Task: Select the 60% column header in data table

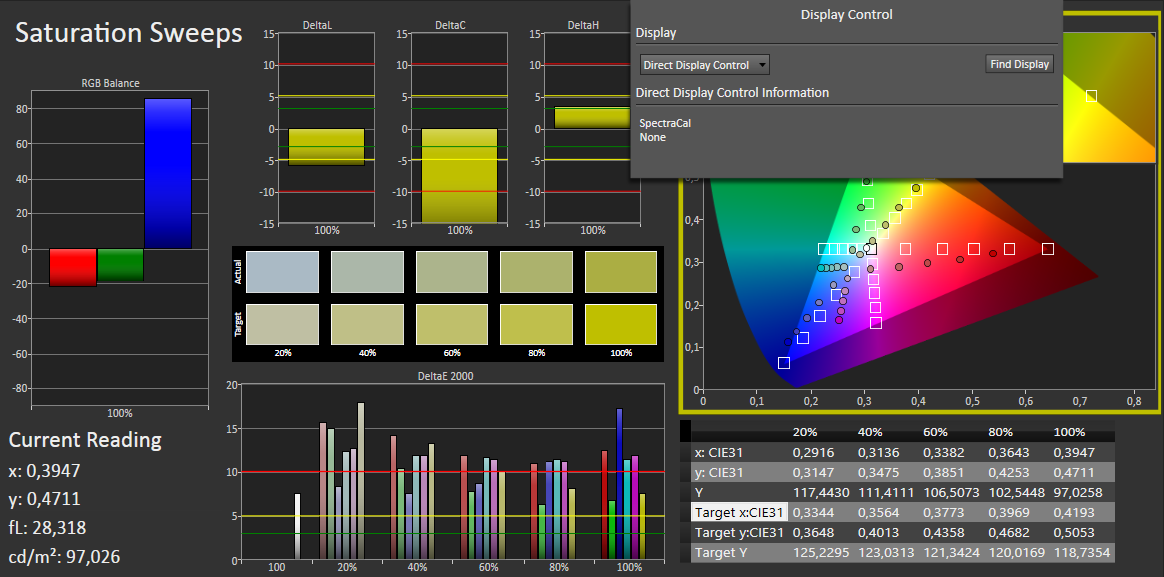Action: [x=937, y=433]
